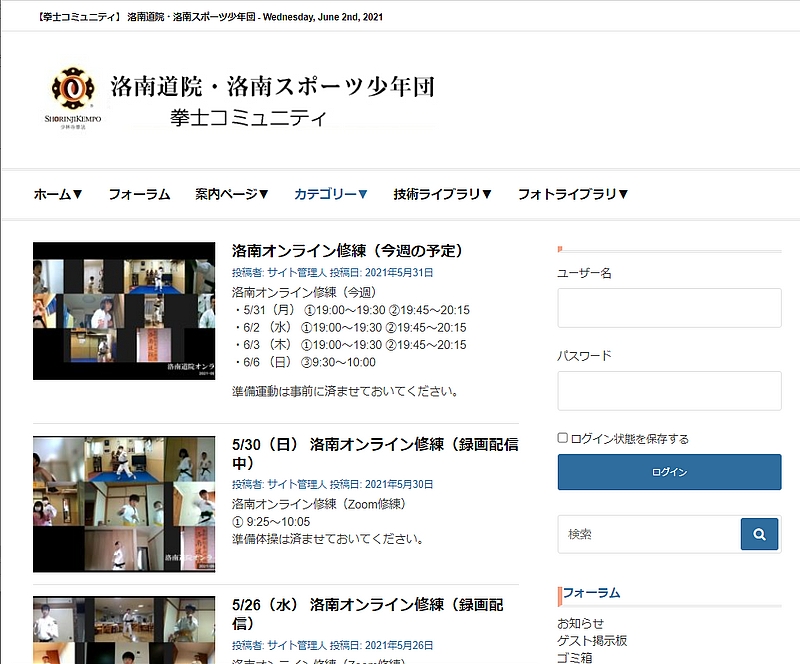
Task: Open the thumbnail of the 5/30 post
Action: 124,504
